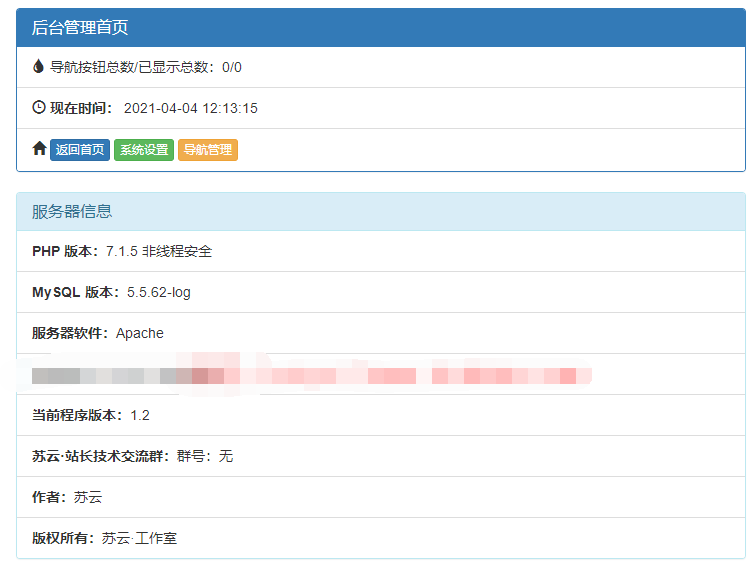Click the timestamp 2021-04-04 12:13:15

pyautogui.click(x=190, y=108)
